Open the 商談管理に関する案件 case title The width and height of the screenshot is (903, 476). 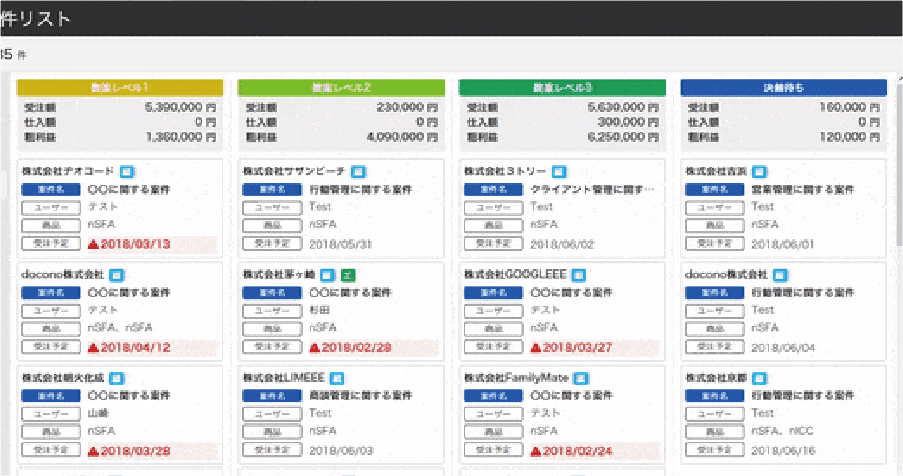point(361,395)
